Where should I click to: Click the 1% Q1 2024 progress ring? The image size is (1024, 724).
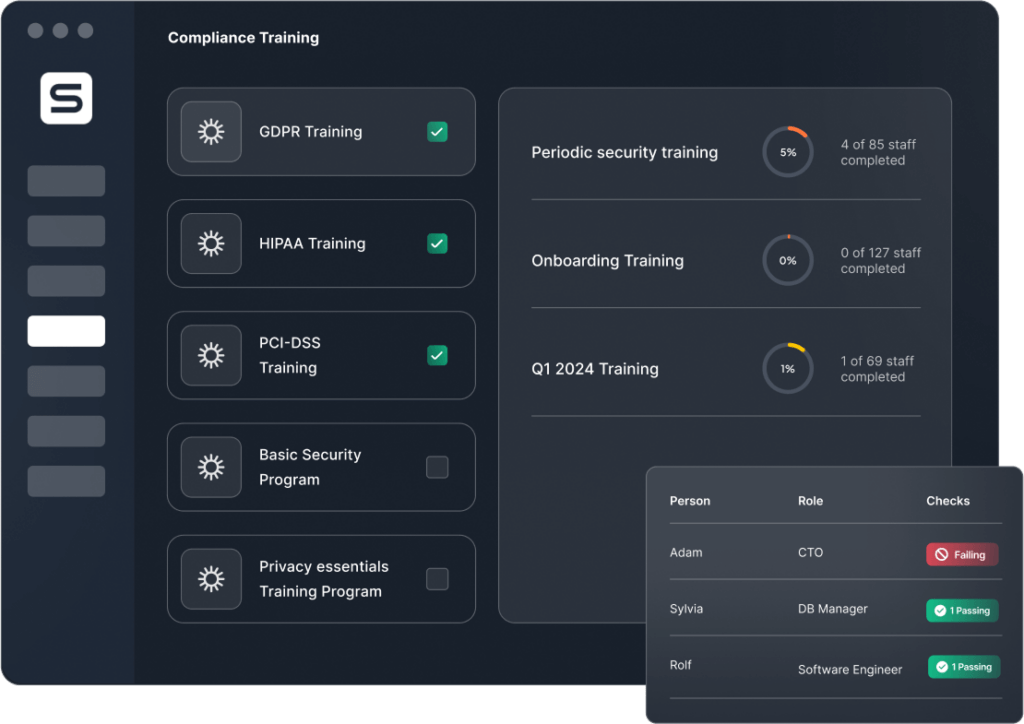[788, 369]
